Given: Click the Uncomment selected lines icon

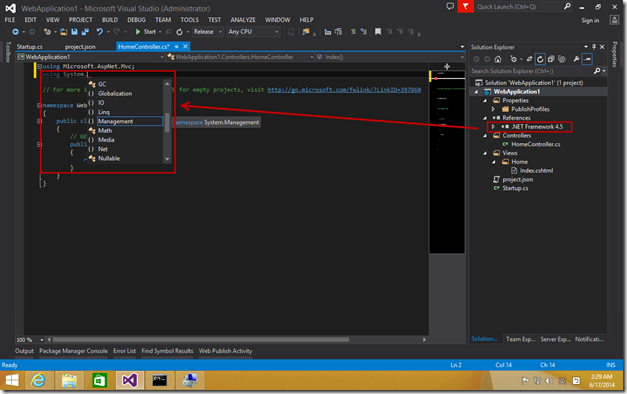Looking at the screenshot, I should click(x=363, y=32).
